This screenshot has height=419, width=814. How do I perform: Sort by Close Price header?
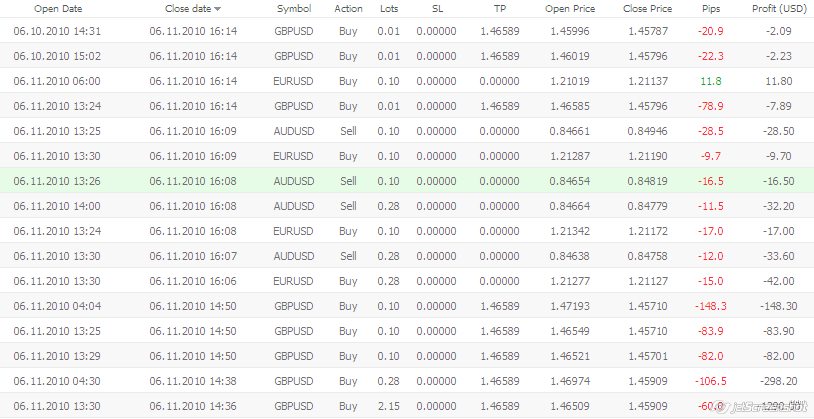[x=647, y=9]
